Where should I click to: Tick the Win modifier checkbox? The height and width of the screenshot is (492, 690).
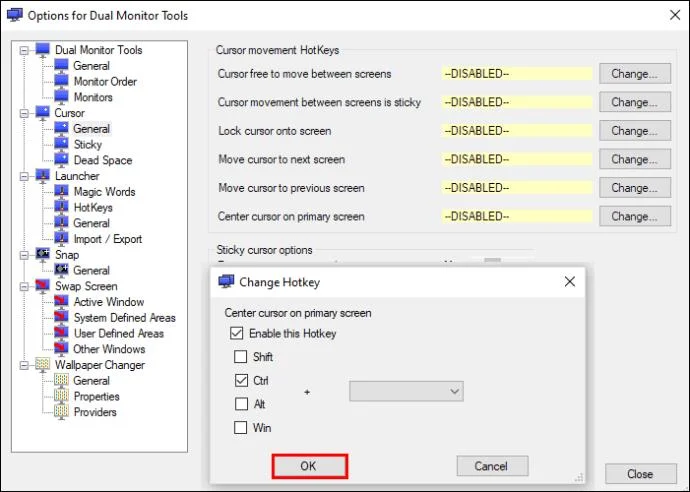pos(241,427)
